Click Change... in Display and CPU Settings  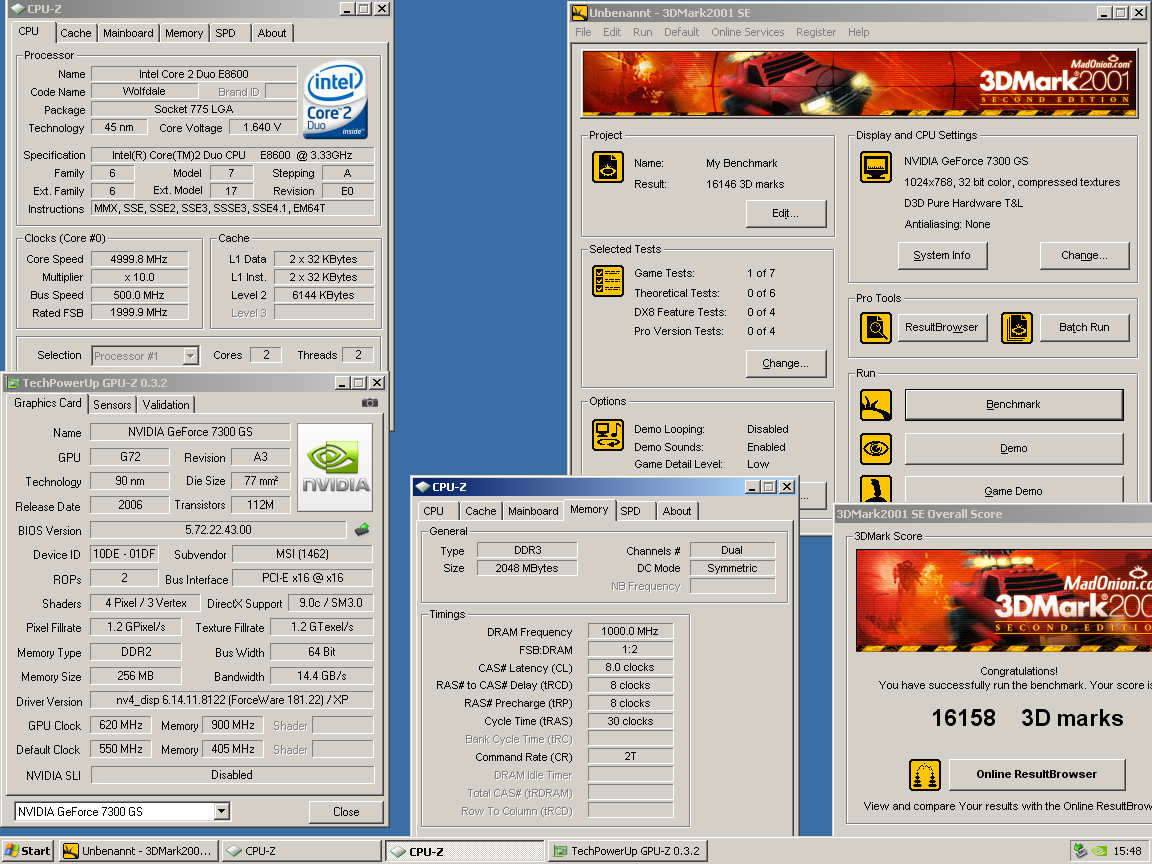pos(1084,255)
